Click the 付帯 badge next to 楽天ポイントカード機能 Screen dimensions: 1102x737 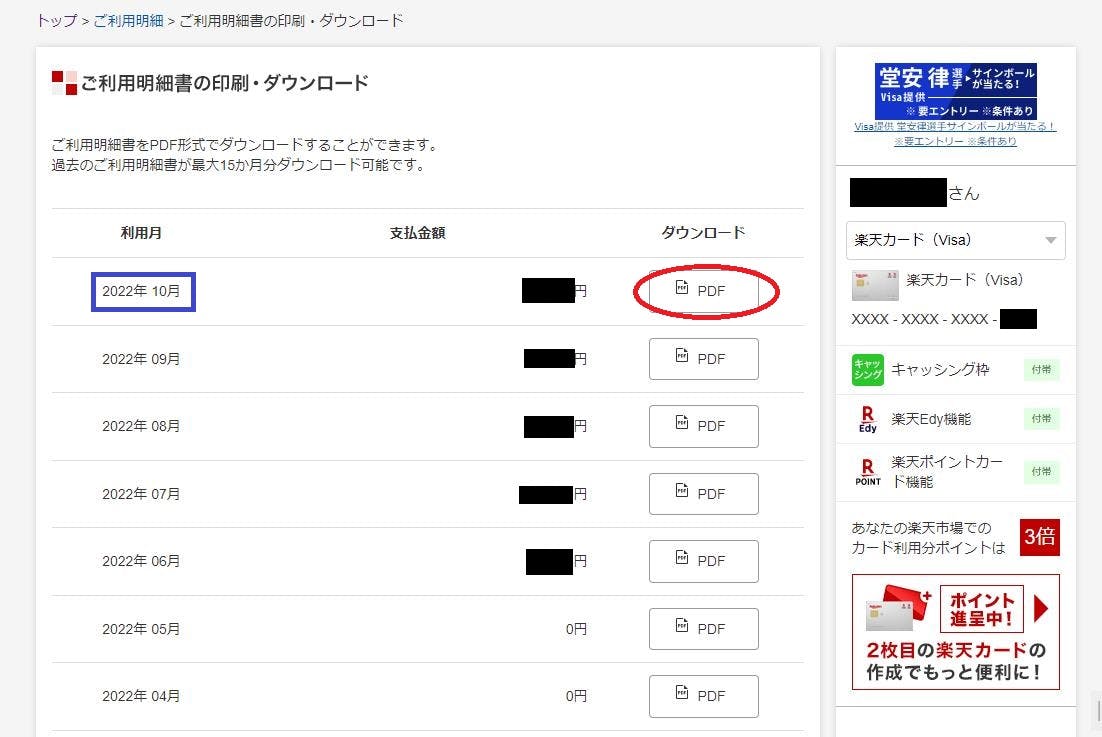click(1042, 471)
